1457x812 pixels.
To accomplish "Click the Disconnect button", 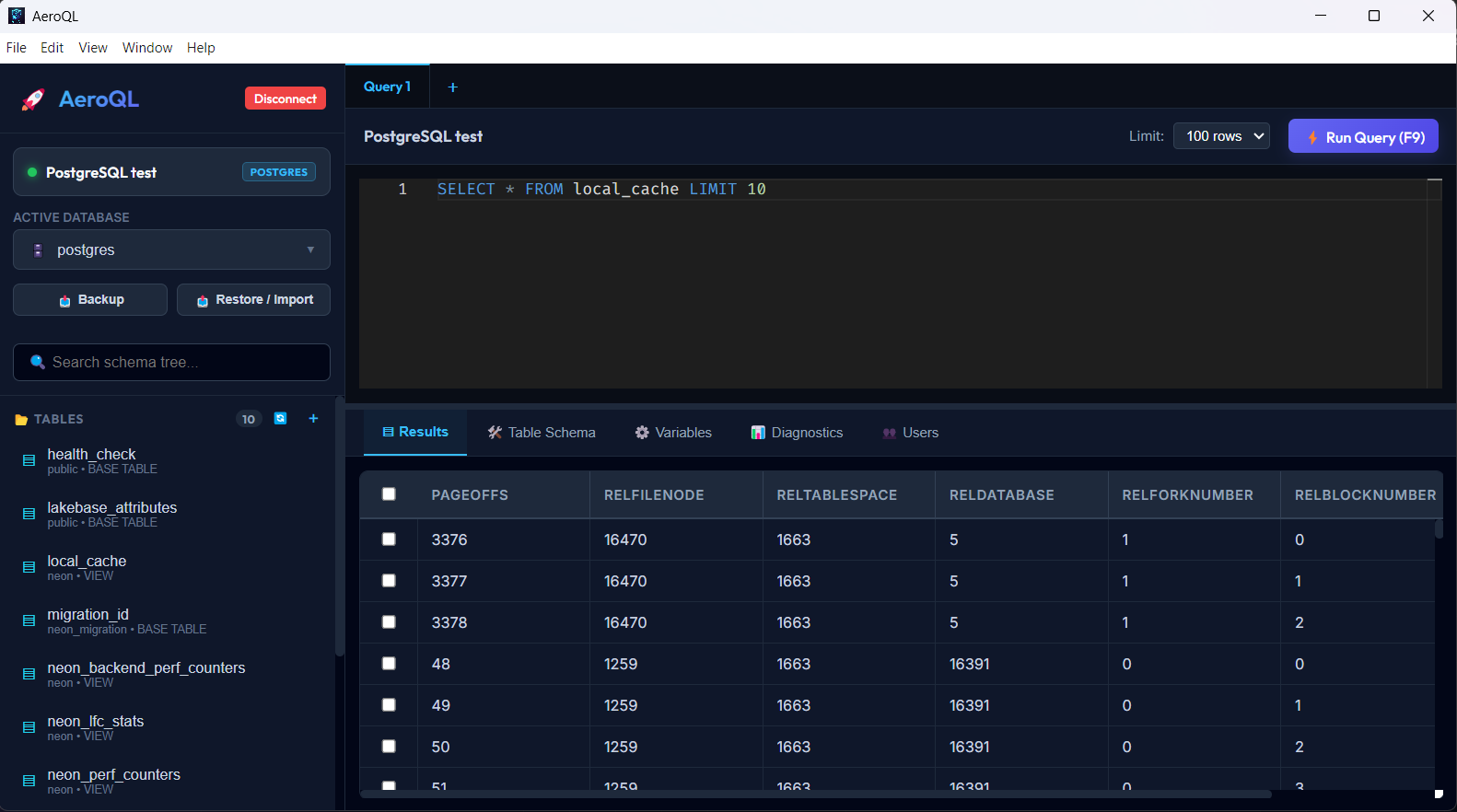I will 286,99.
